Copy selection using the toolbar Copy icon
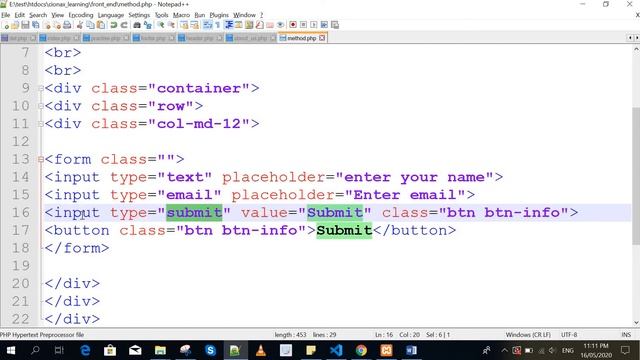 tap(90, 25)
